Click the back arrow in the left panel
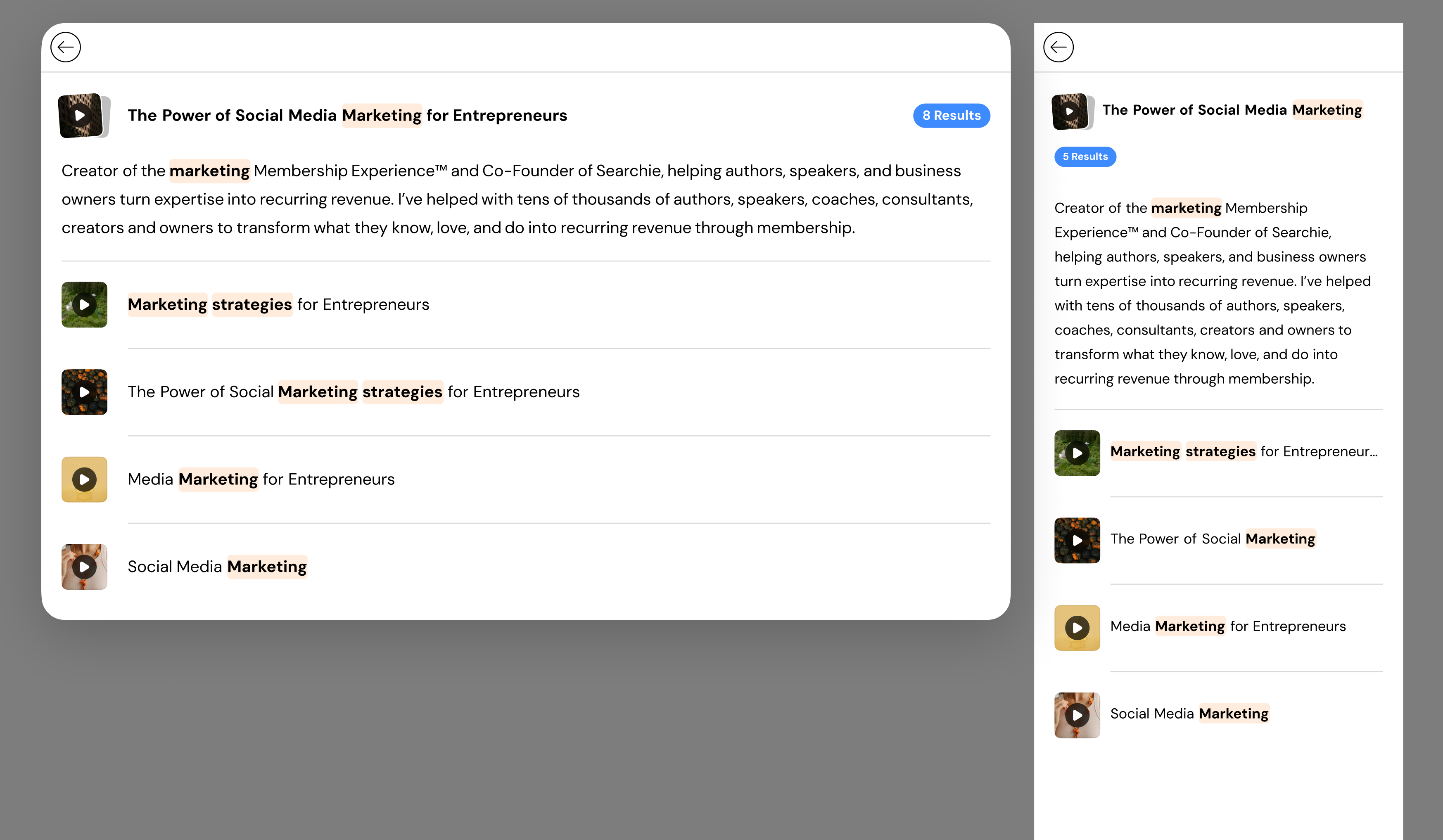The width and height of the screenshot is (1443, 840). [x=65, y=47]
